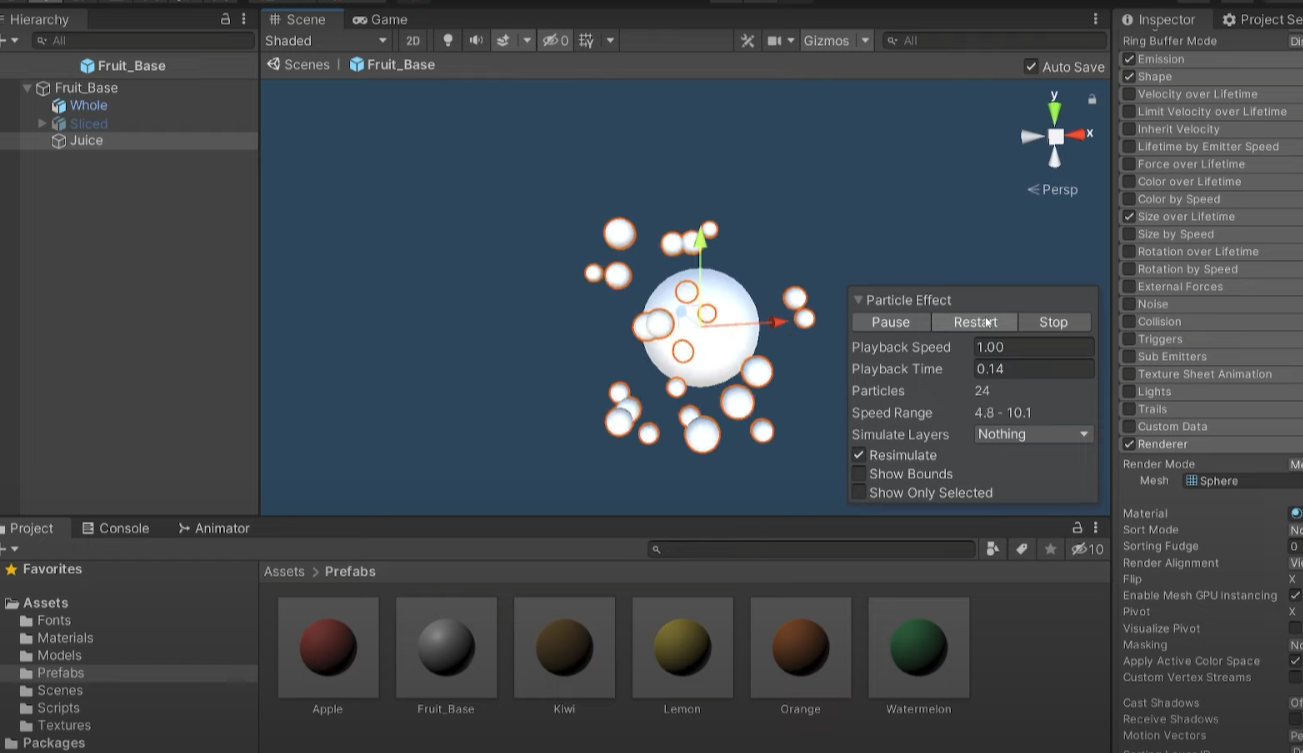The image size is (1303, 753).
Task: Collapse the Particle Effect overlay triangle
Action: (858, 300)
